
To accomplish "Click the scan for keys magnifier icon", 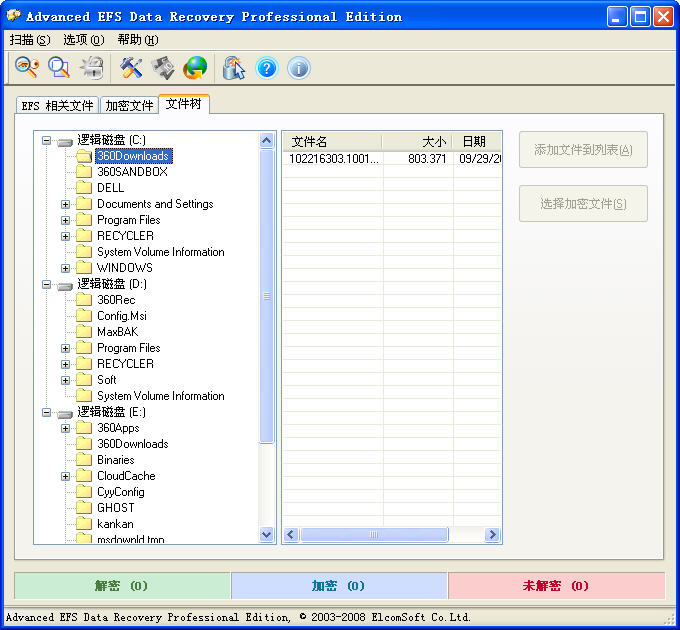I will [26, 67].
